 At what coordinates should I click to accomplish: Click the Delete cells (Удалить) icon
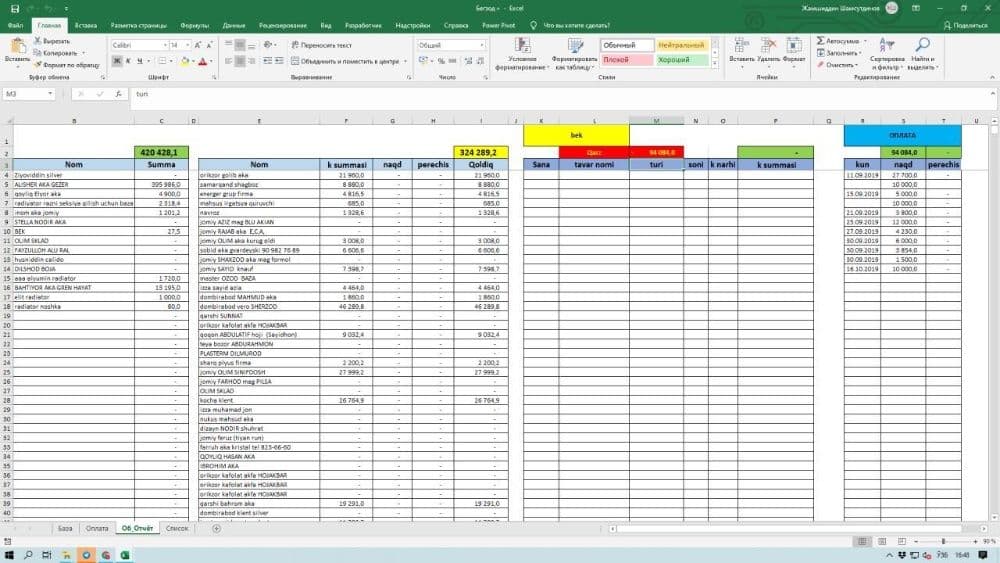coord(768,45)
